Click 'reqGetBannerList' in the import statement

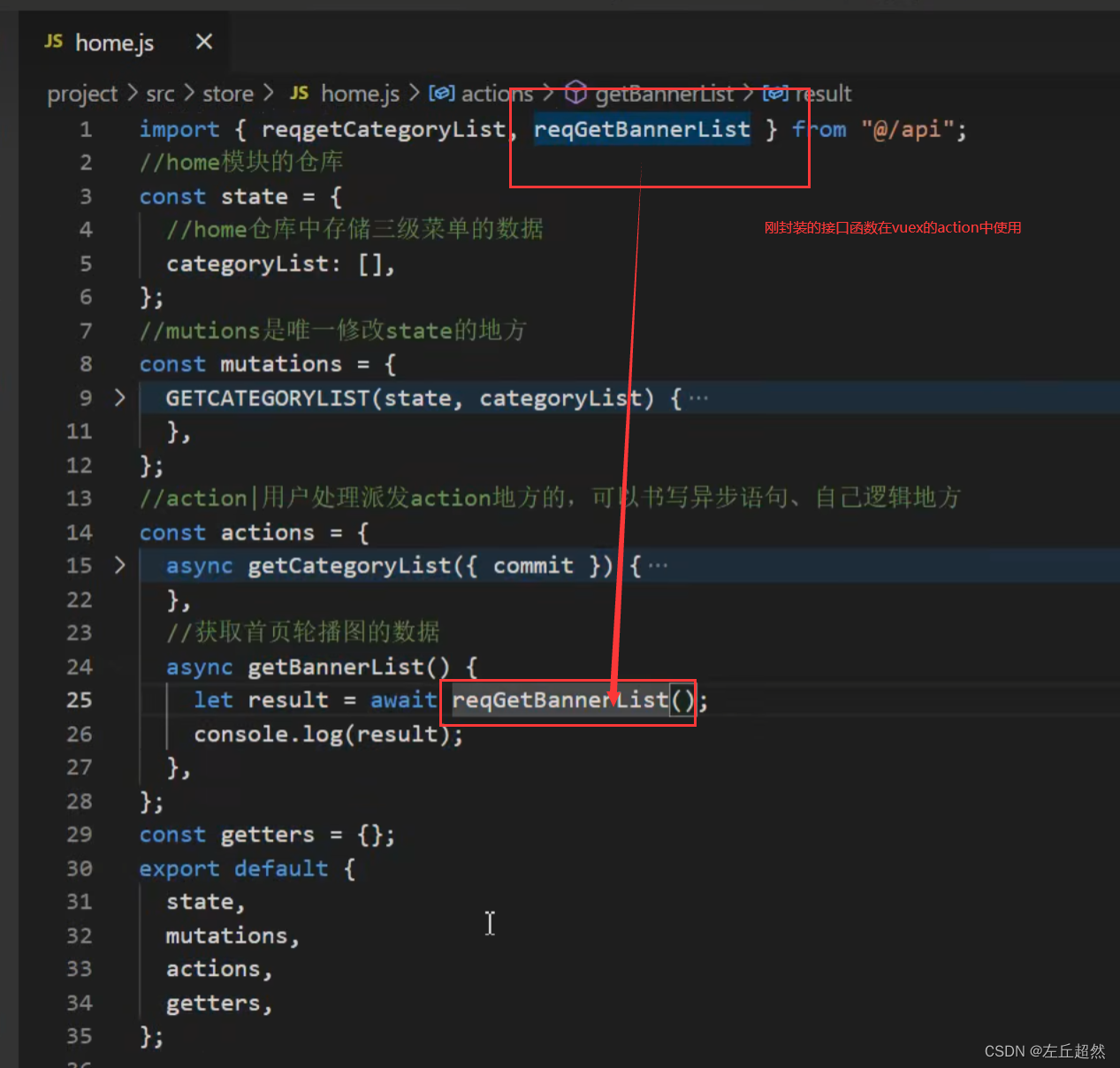coord(642,129)
